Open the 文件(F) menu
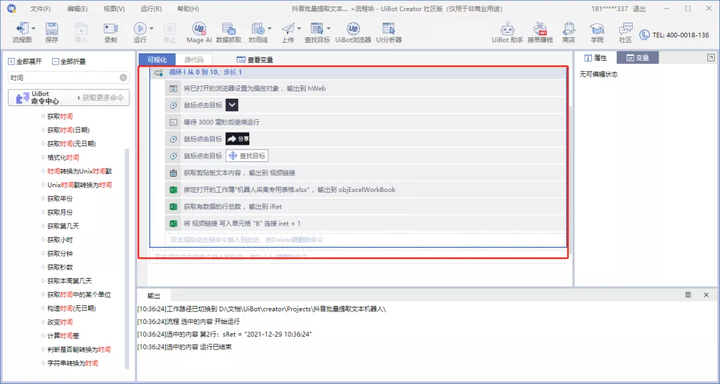The image size is (720, 384). tap(40, 9)
